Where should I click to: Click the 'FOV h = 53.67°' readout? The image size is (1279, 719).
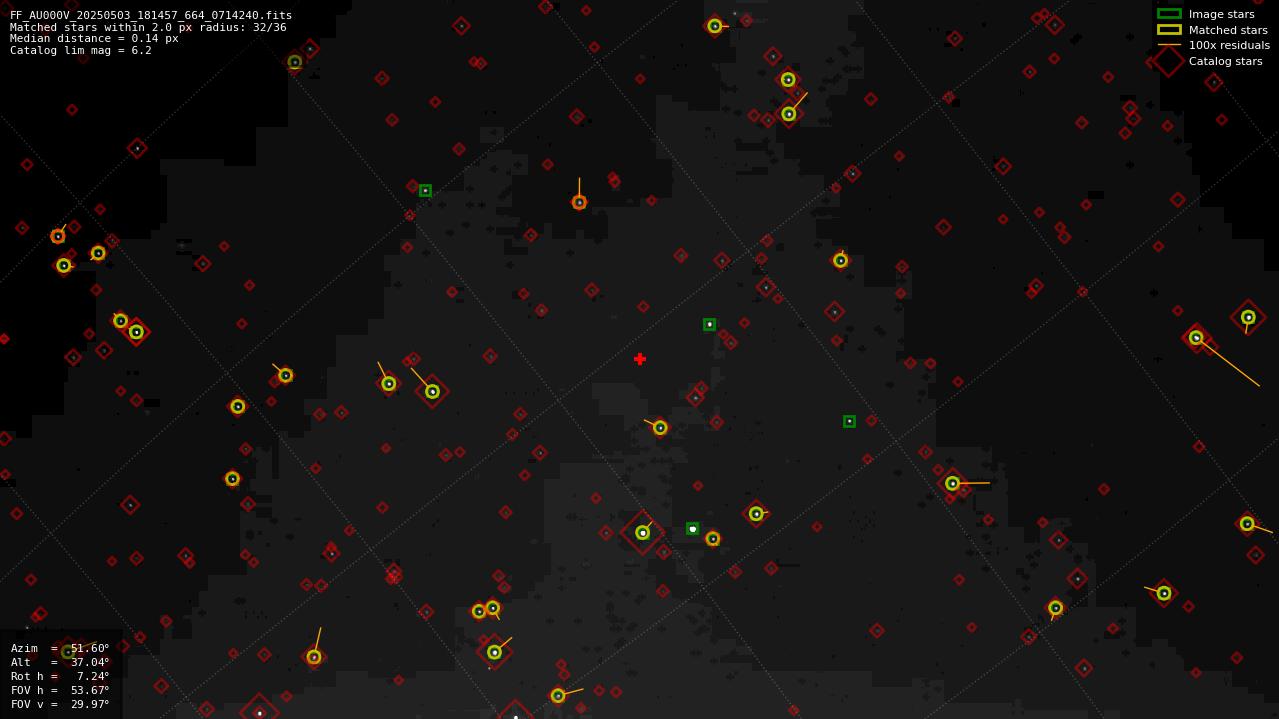[x=60, y=690]
